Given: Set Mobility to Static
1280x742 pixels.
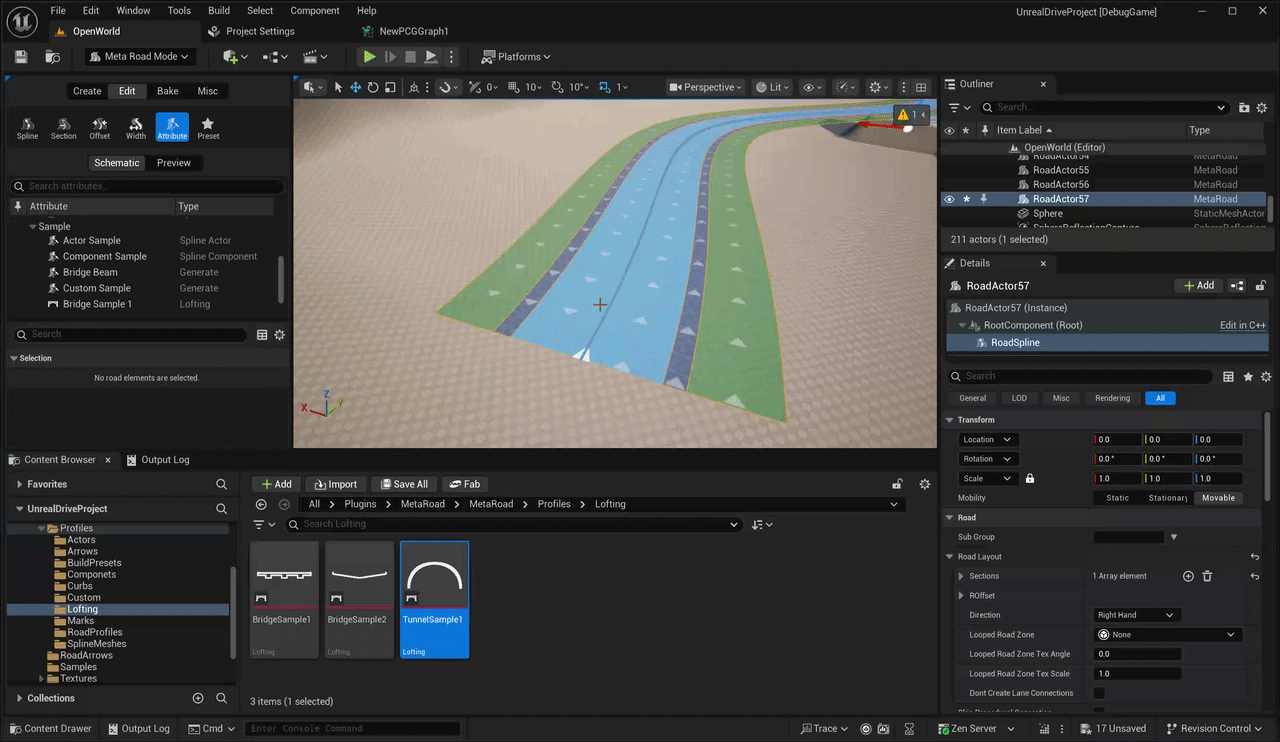Looking at the screenshot, I should (x=1118, y=498).
